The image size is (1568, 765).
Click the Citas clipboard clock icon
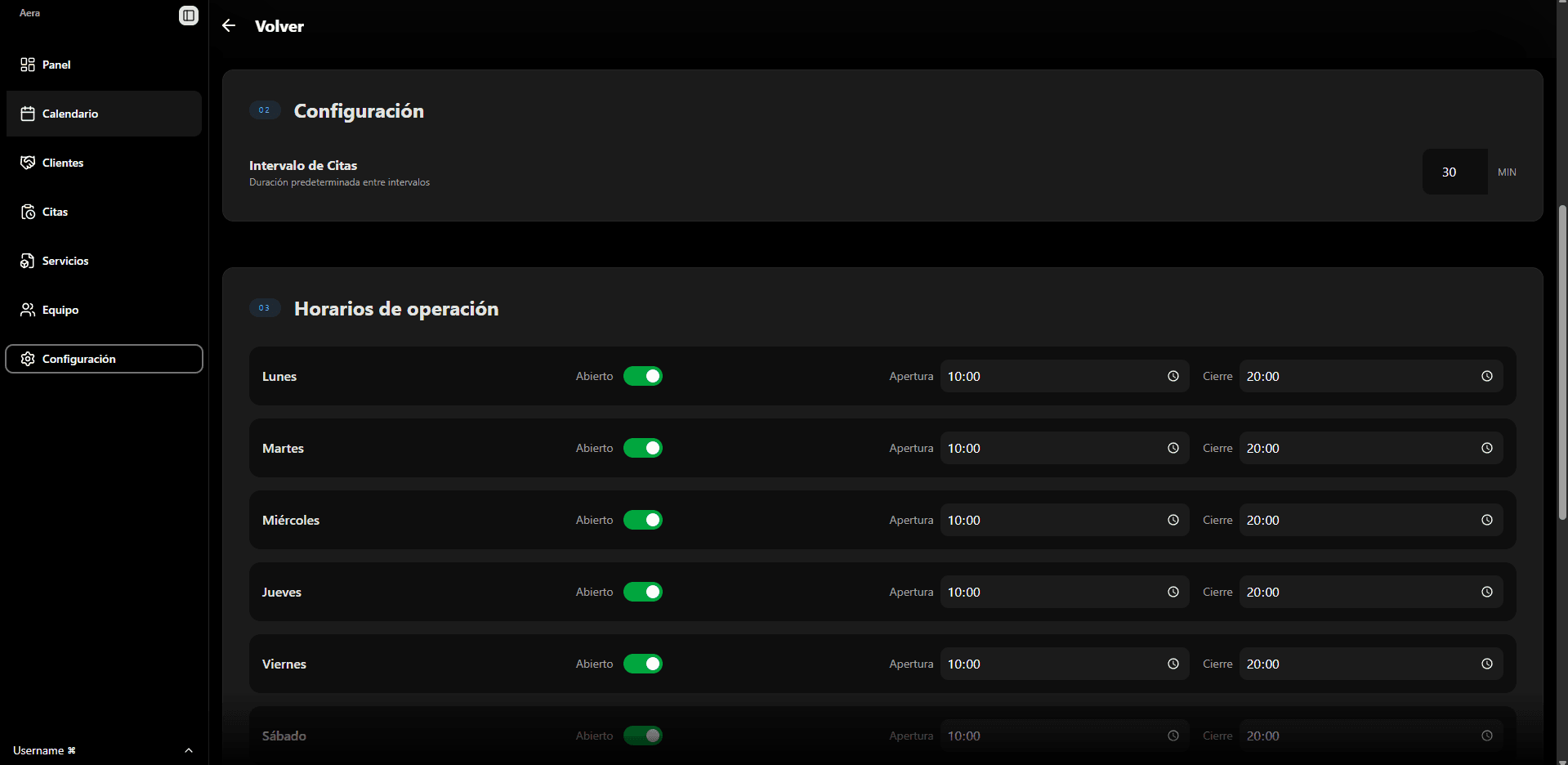click(28, 212)
